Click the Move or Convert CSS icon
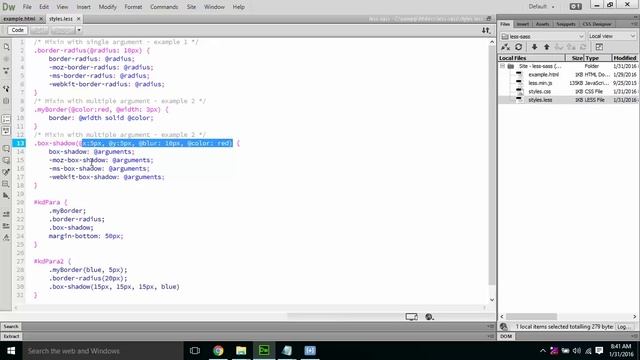This screenshot has width=640, height=360. (6, 196)
